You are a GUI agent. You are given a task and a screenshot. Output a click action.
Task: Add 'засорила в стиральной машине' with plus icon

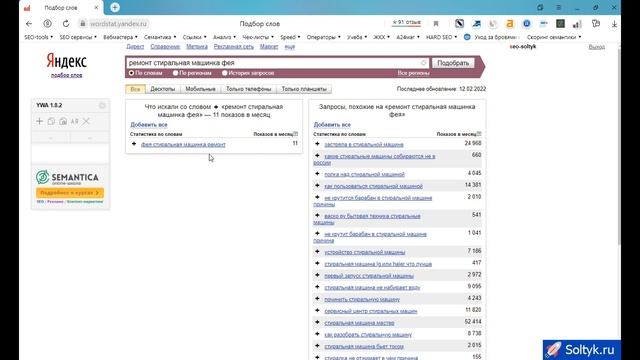click(x=317, y=144)
